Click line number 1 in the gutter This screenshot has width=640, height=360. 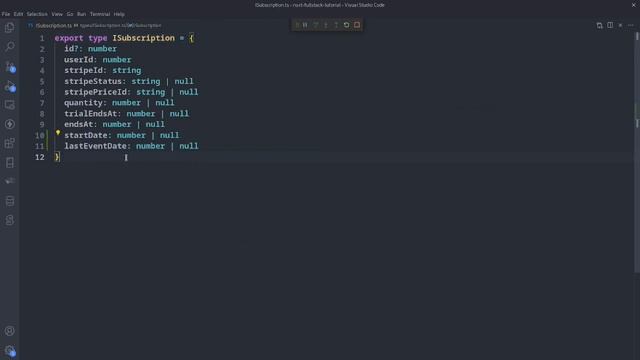[x=42, y=38]
